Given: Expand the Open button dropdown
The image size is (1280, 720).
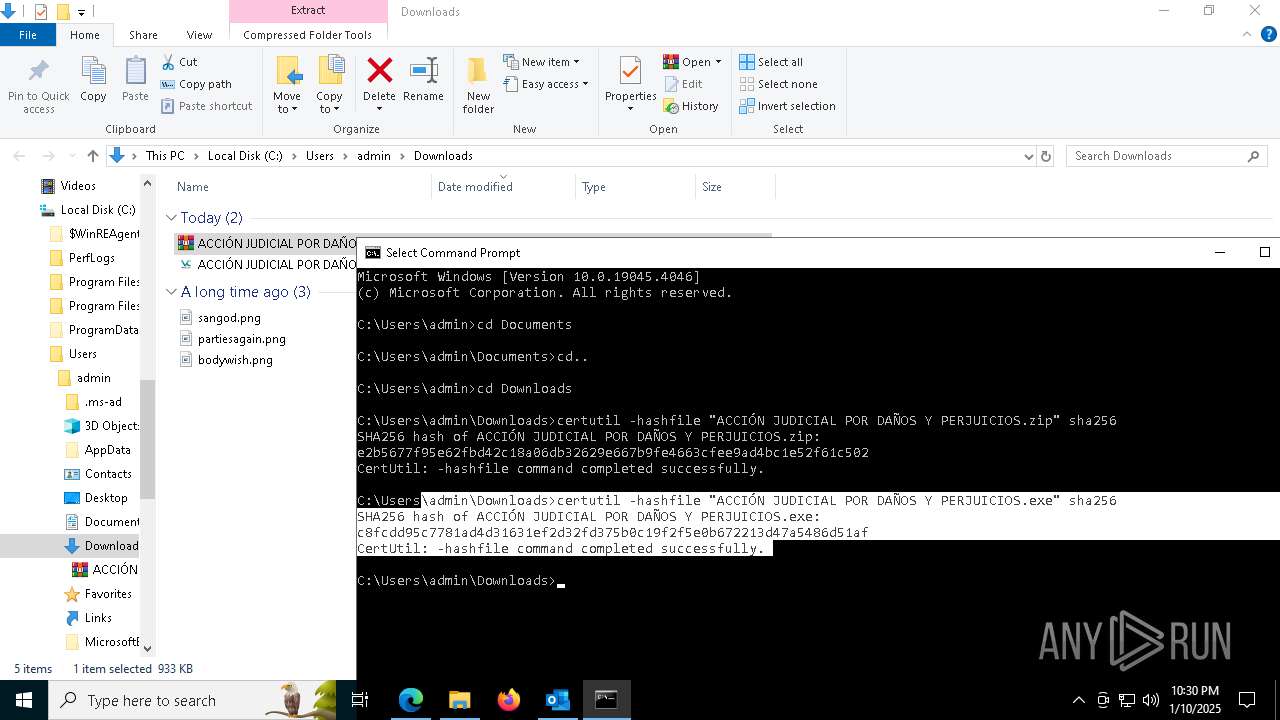Looking at the screenshot, I should (x=718, y=62).
